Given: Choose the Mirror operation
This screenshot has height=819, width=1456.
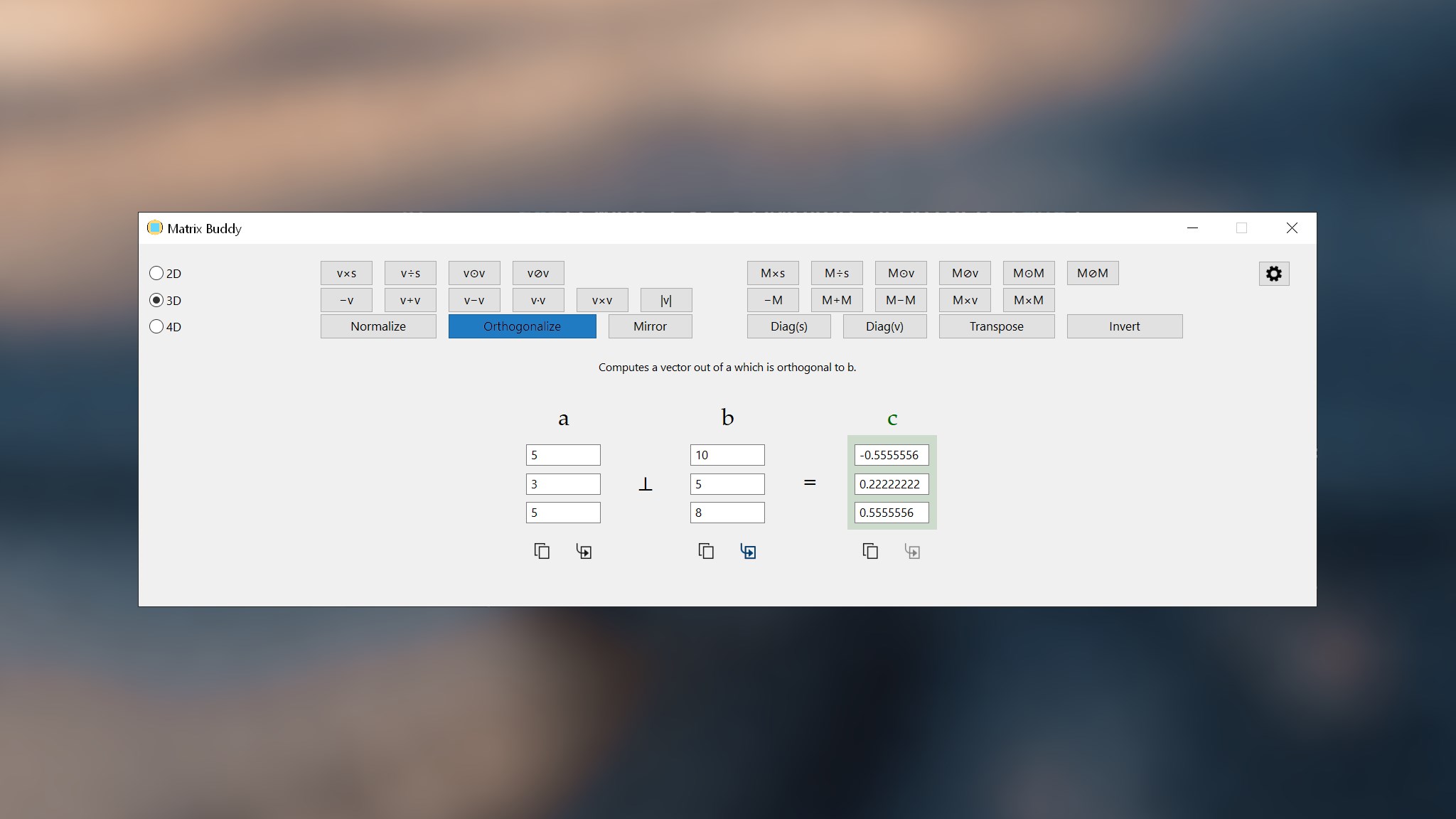Looking at the screenshot, I should tap(650, 326).
